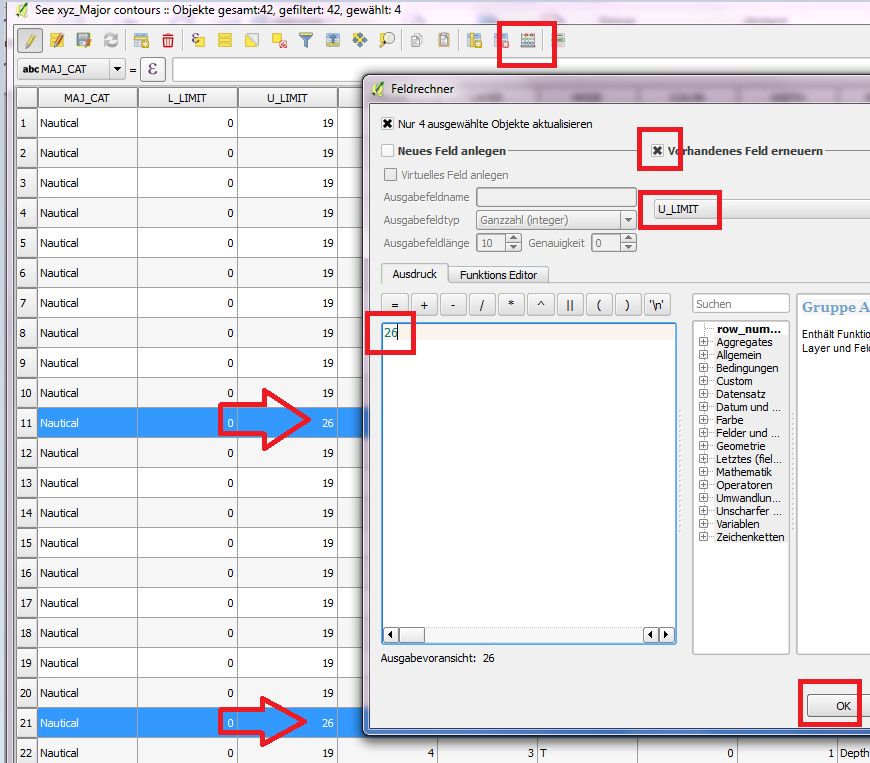Screen dimensions: 870x763
Task: Open the field calculator toolbar icon
Action: [x=528, y=40]
